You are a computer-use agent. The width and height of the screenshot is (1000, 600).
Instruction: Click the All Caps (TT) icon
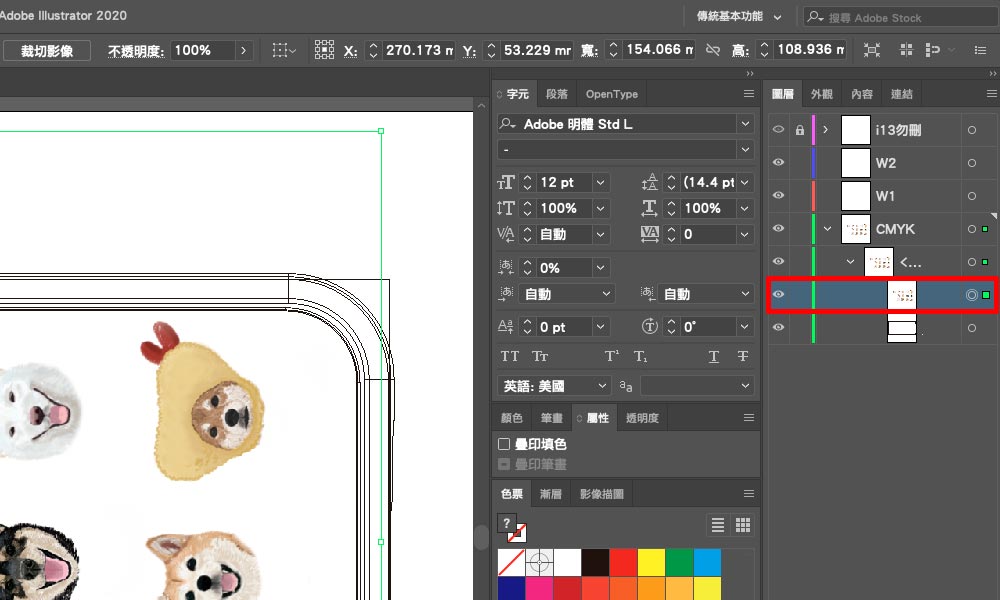tap(510, 357)
